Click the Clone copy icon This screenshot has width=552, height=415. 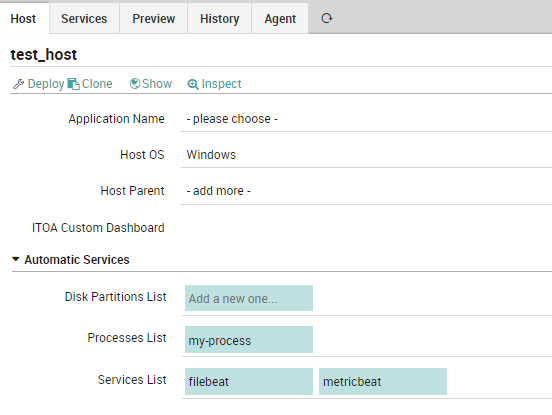74,84
